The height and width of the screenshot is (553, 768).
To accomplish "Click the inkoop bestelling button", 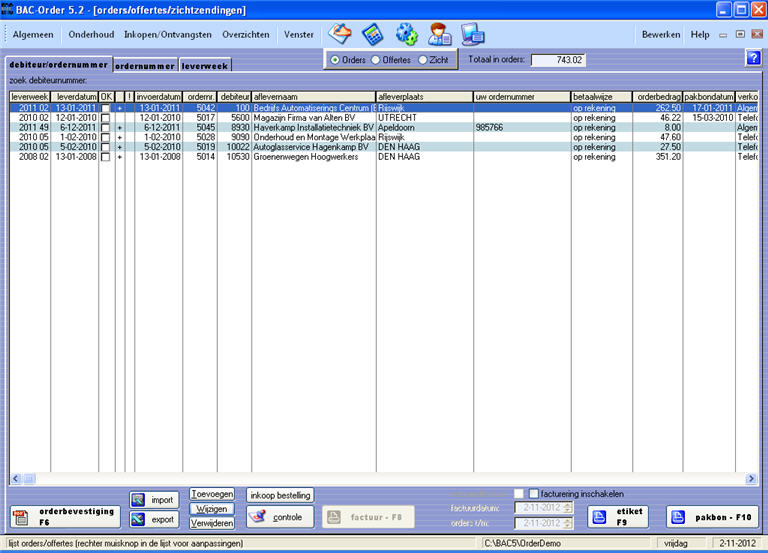I will [280, 494].
